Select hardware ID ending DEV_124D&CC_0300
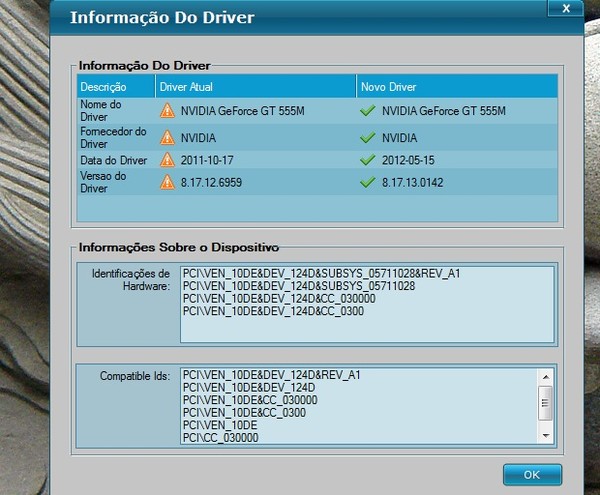 pos(273,311)
